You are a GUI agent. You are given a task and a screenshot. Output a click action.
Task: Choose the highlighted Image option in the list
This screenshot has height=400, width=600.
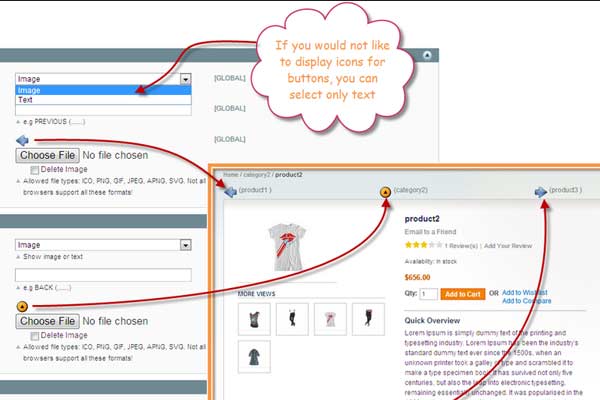coord(103,90)
